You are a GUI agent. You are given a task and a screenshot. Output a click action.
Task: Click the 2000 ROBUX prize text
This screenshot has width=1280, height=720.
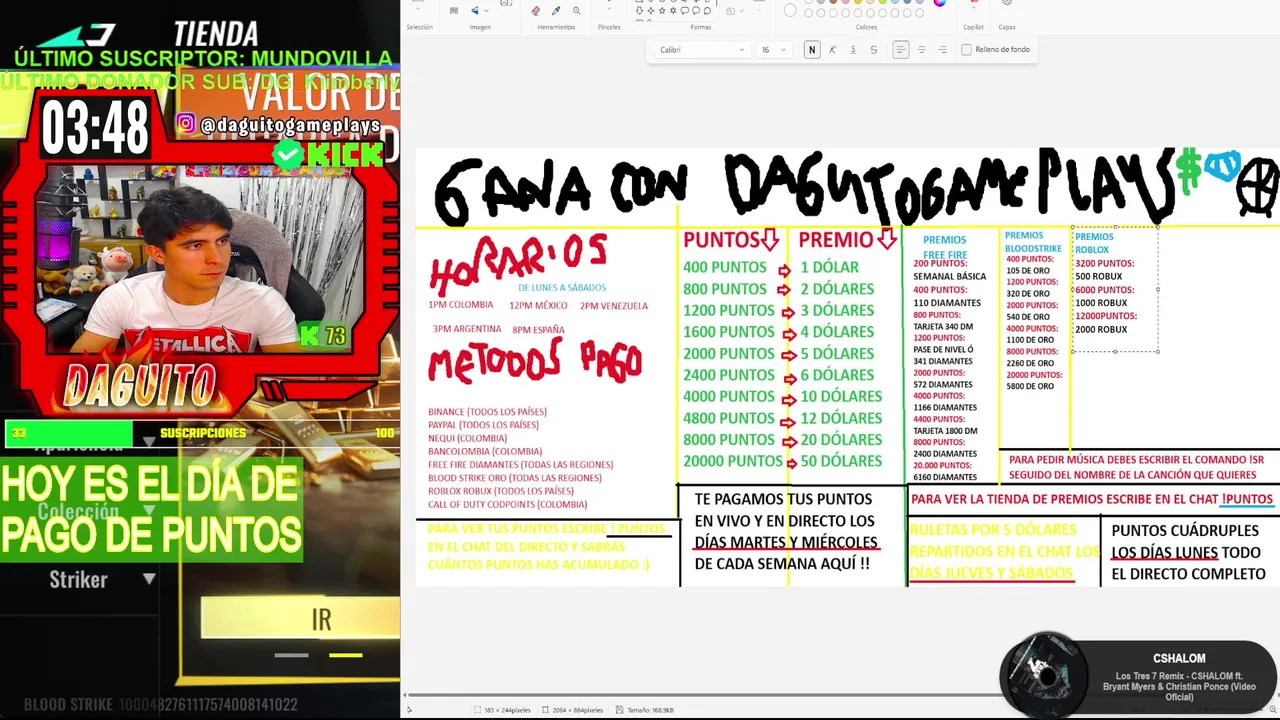tap(1101, 329)
